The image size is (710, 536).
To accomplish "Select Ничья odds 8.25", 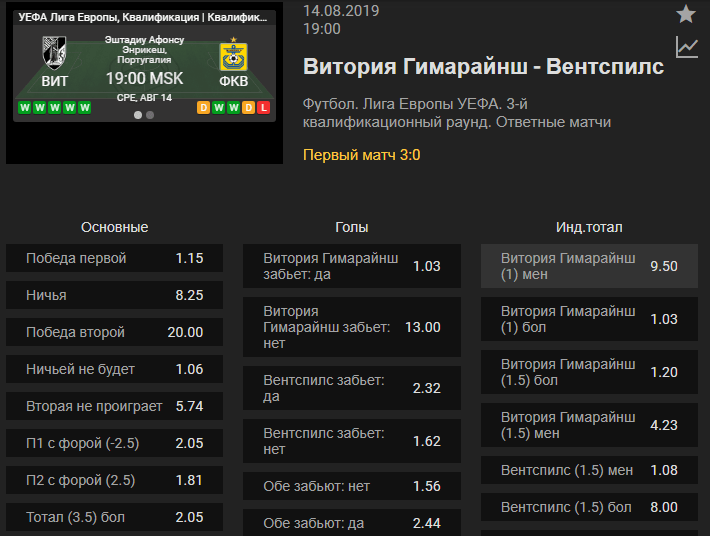I will (x=115, y=295).
